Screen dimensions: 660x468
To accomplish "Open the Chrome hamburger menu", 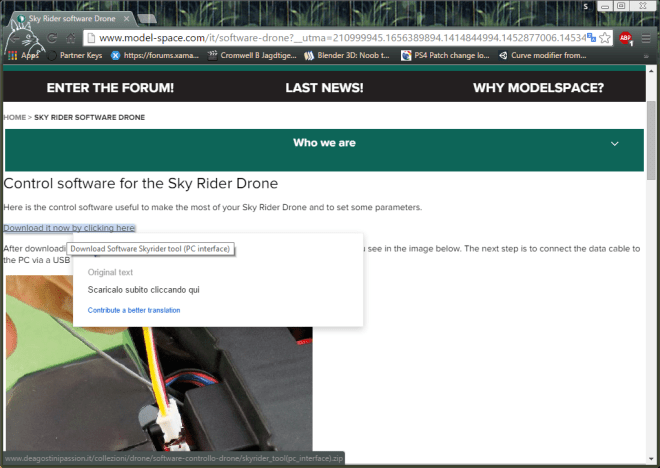I will tap(645, 38).
